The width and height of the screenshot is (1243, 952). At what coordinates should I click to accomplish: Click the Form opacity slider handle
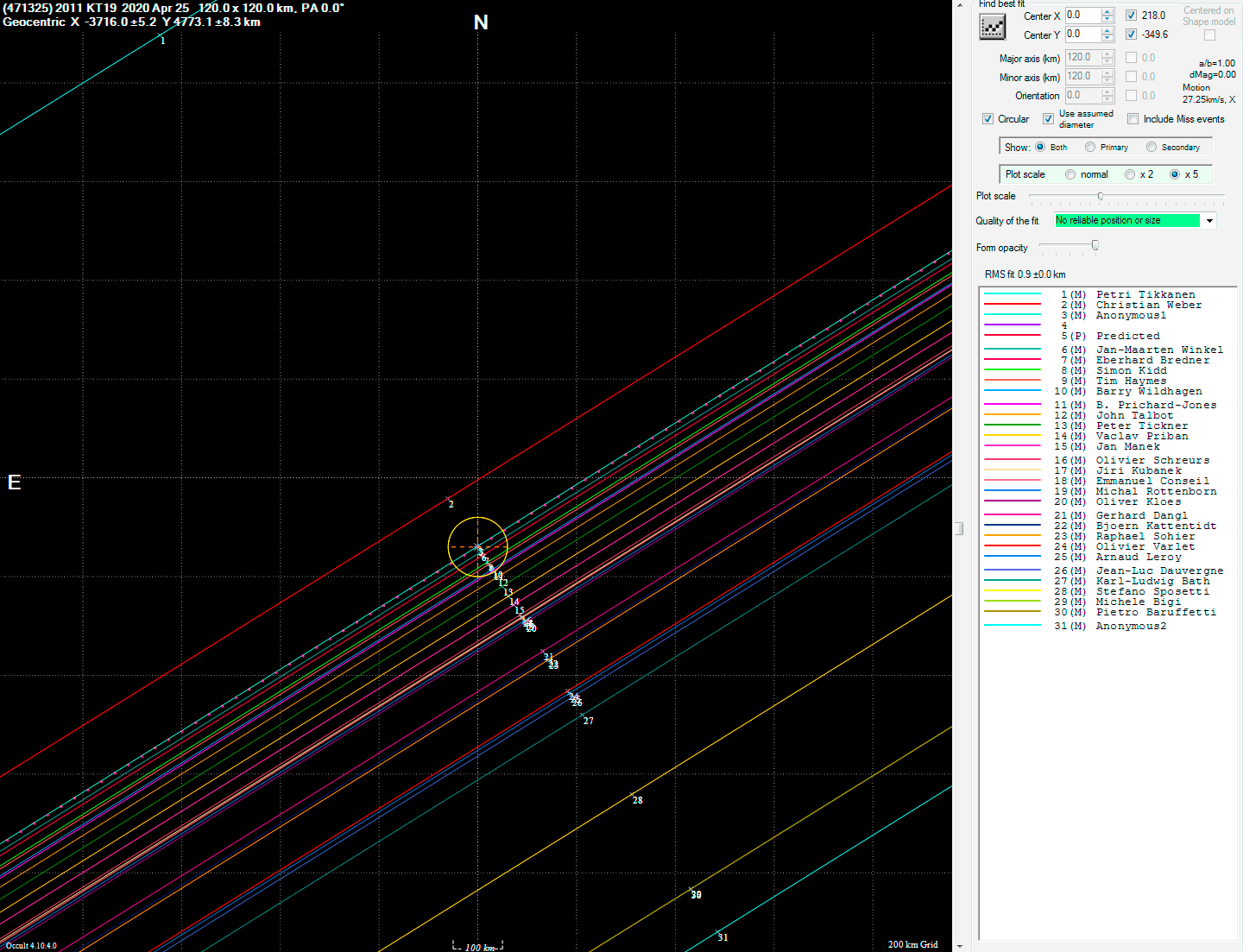click(1095, 246)
